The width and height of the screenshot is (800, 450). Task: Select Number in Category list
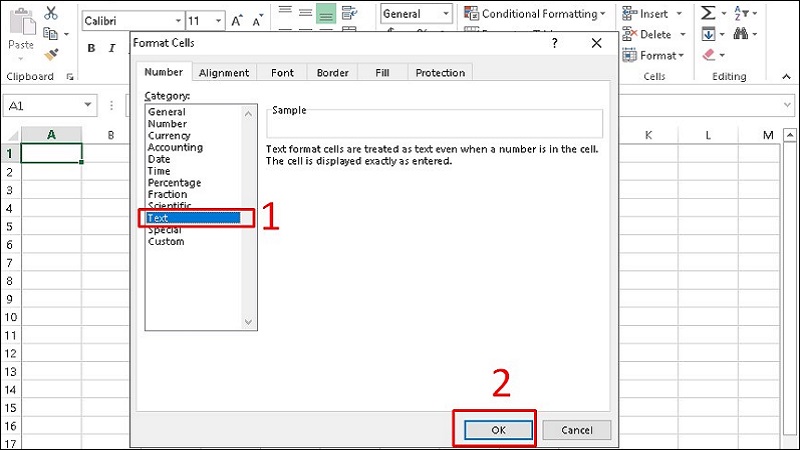[x=167, y=123]
